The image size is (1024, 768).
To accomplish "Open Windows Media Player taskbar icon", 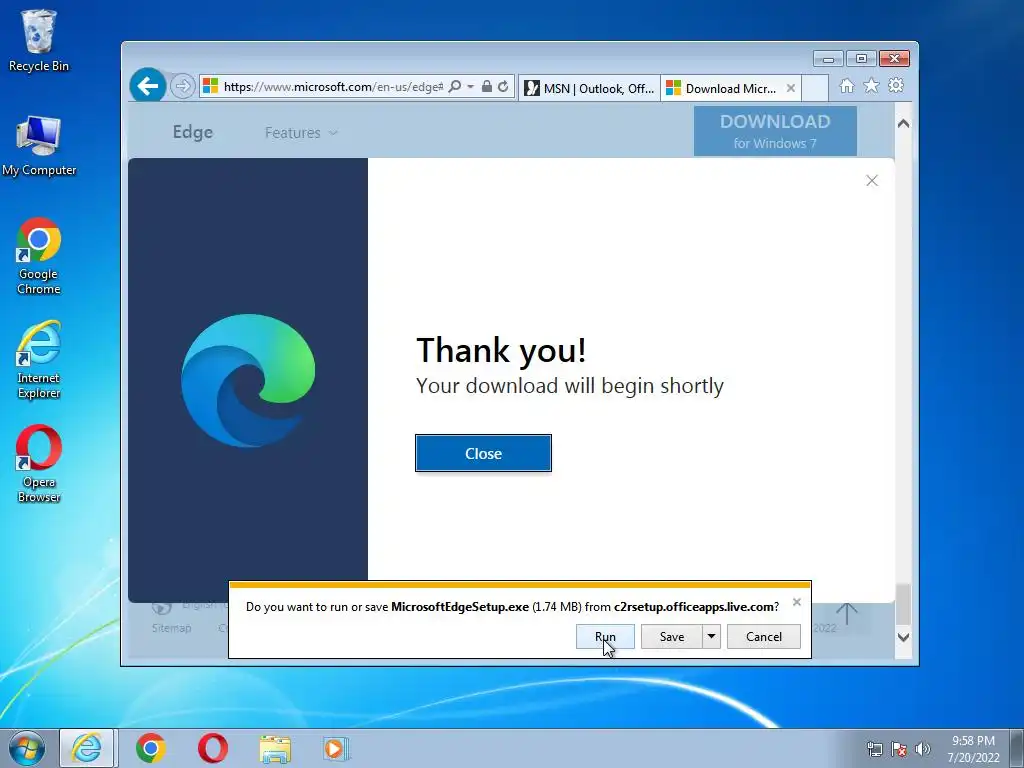I will (x=336, y=748).
